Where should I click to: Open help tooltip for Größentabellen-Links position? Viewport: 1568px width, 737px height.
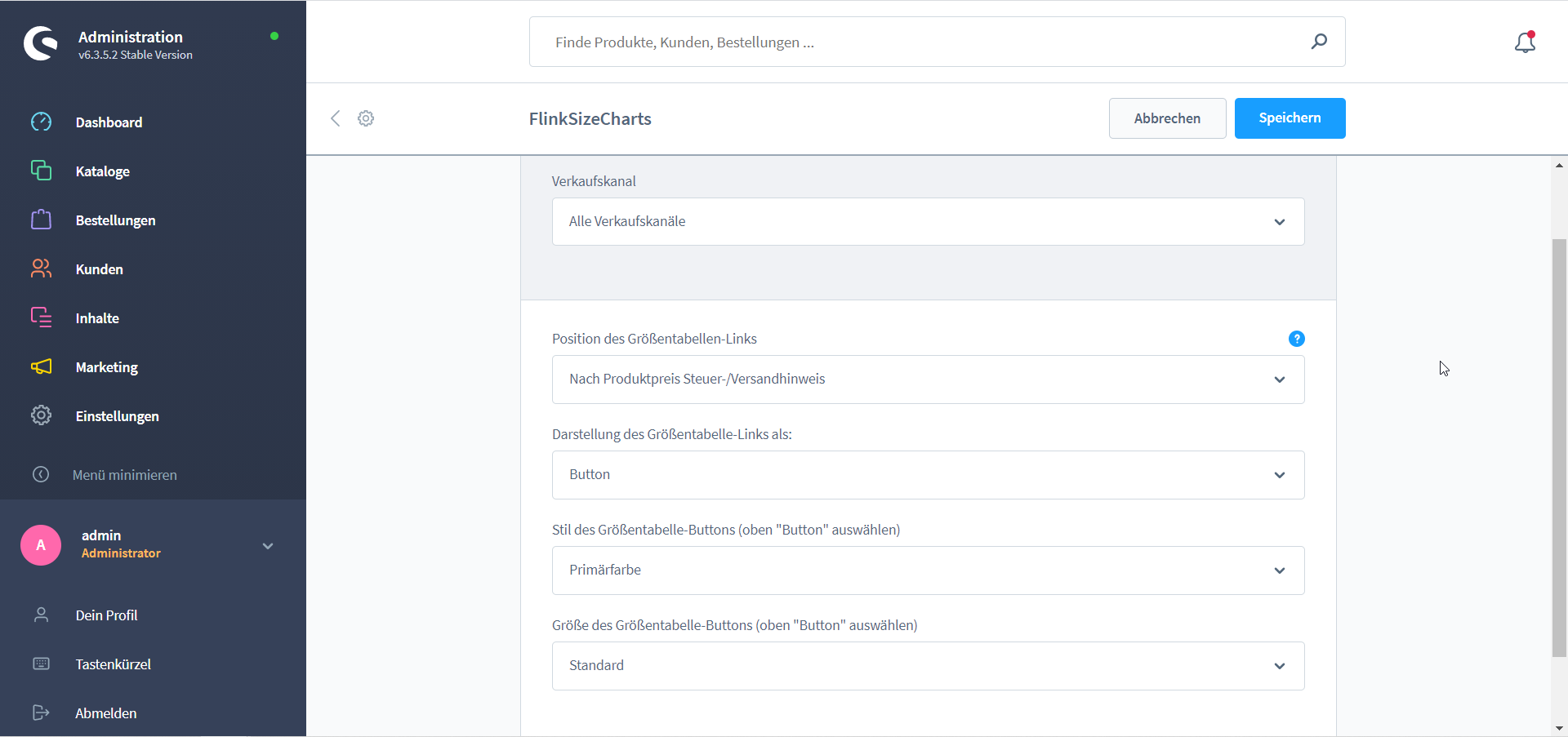[1296, 339]
